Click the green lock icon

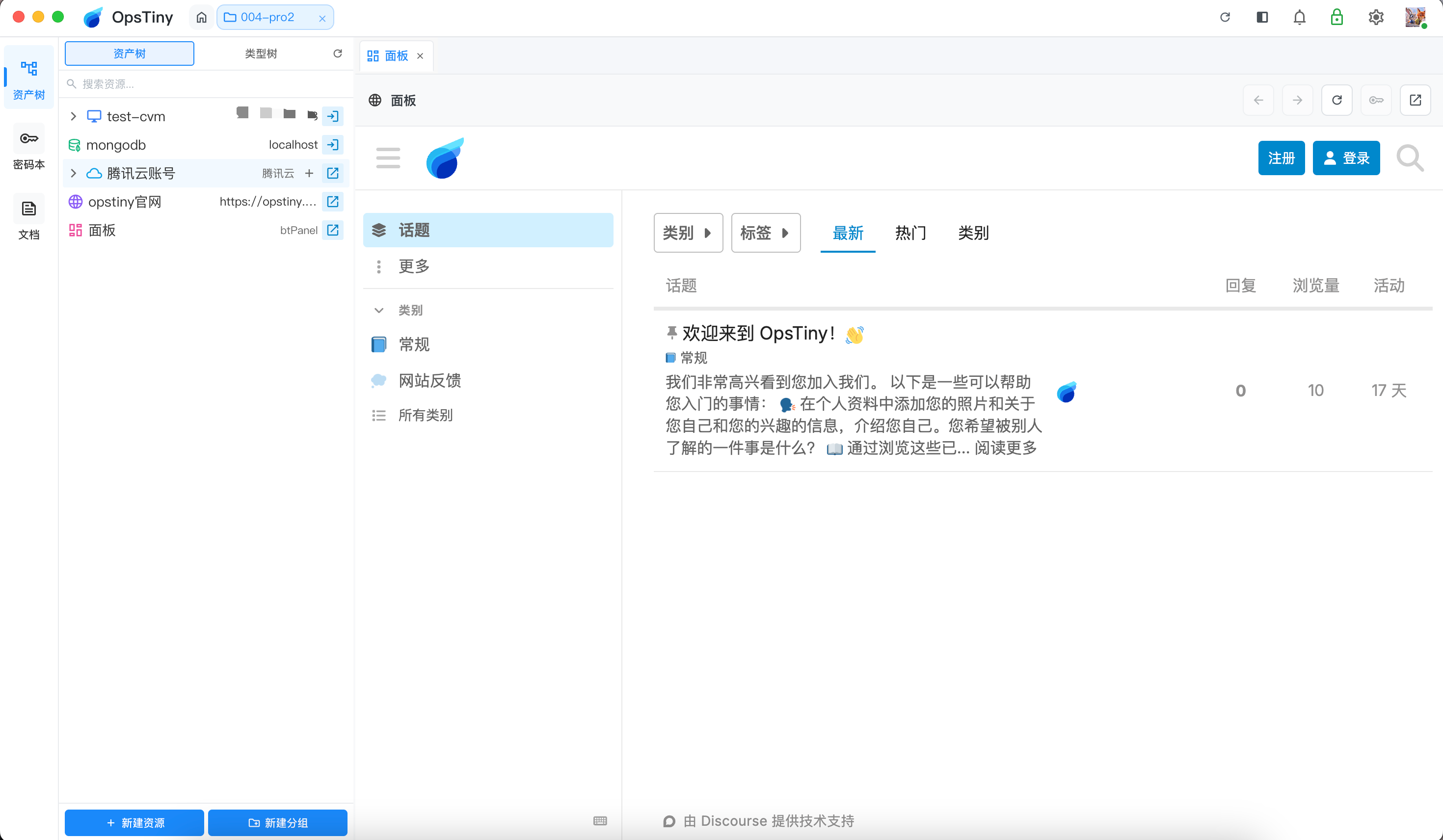pos(1336,17)
